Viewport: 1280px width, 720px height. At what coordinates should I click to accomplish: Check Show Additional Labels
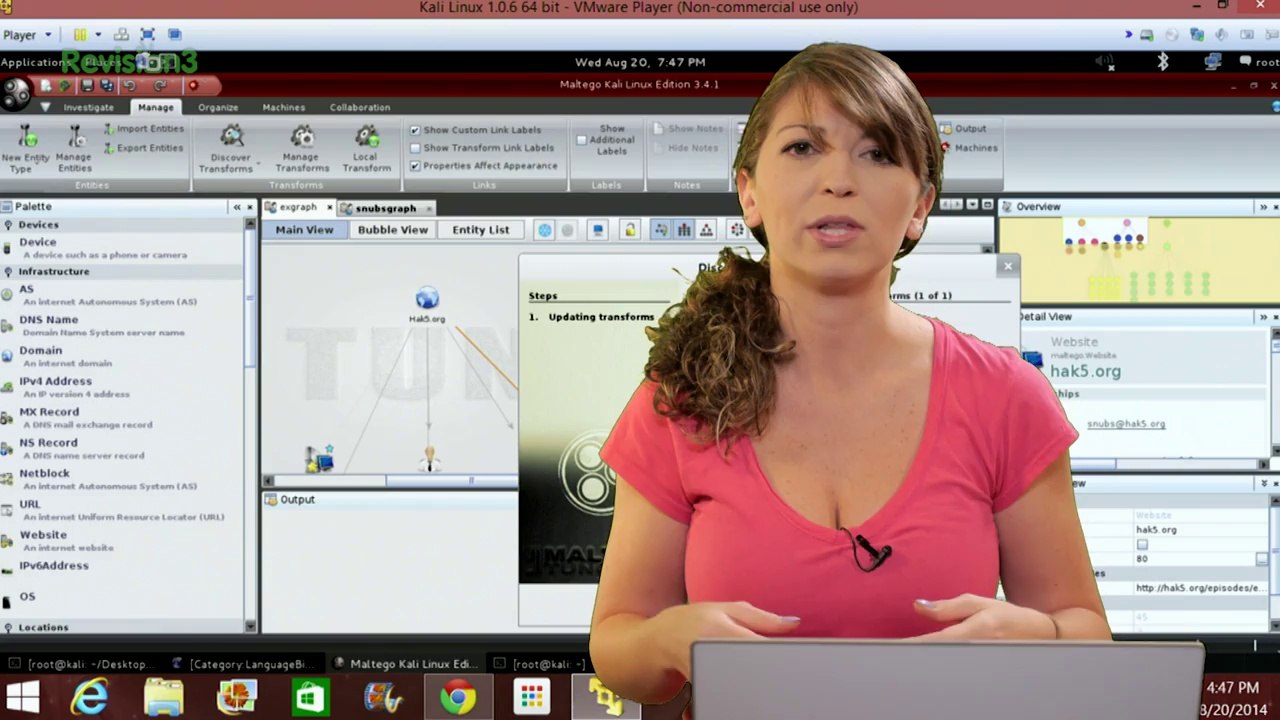pyautogui.click(x=581, y=140)
